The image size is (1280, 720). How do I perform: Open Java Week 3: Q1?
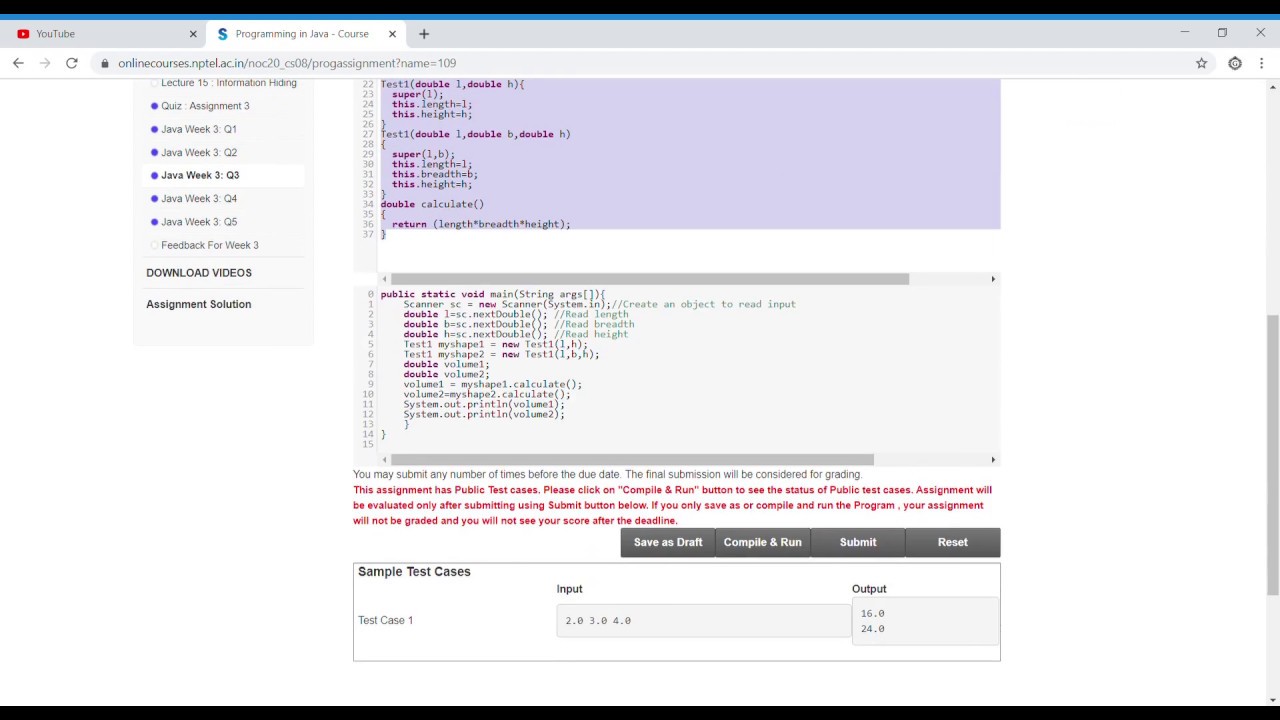click(x=199, y=129)
